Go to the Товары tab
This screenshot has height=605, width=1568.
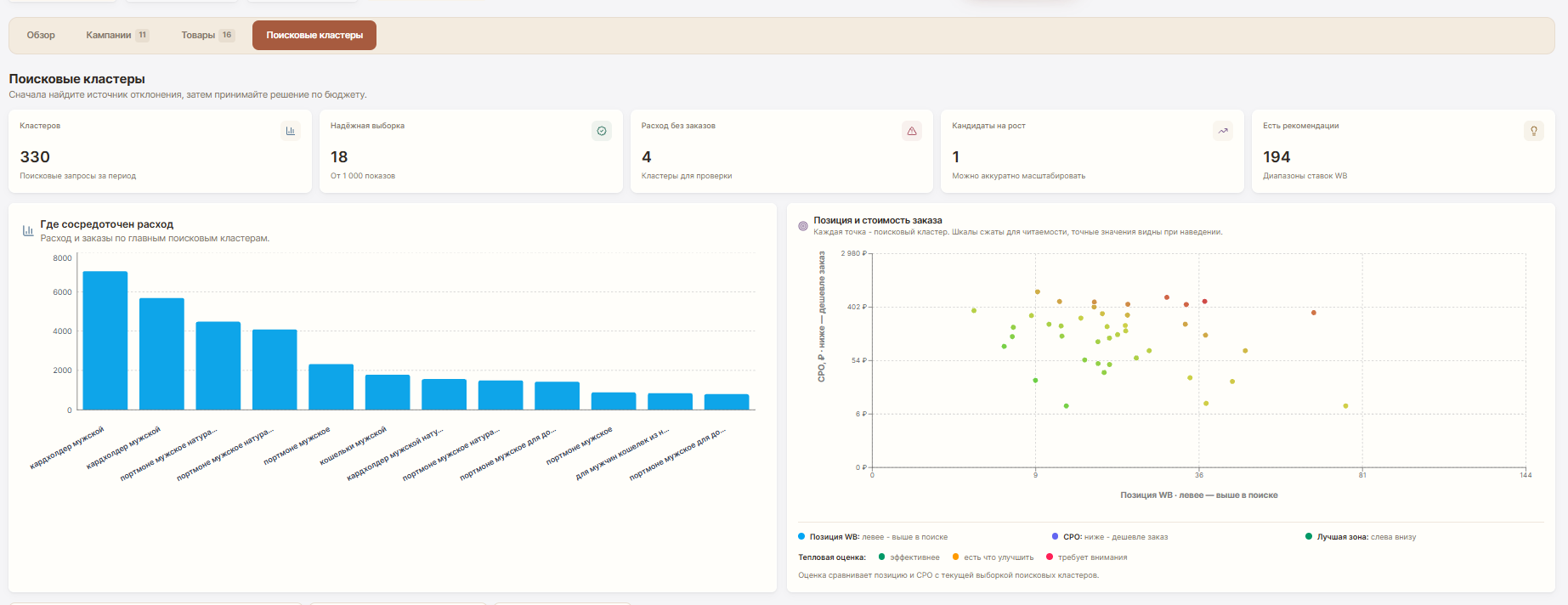coord(207,35)
